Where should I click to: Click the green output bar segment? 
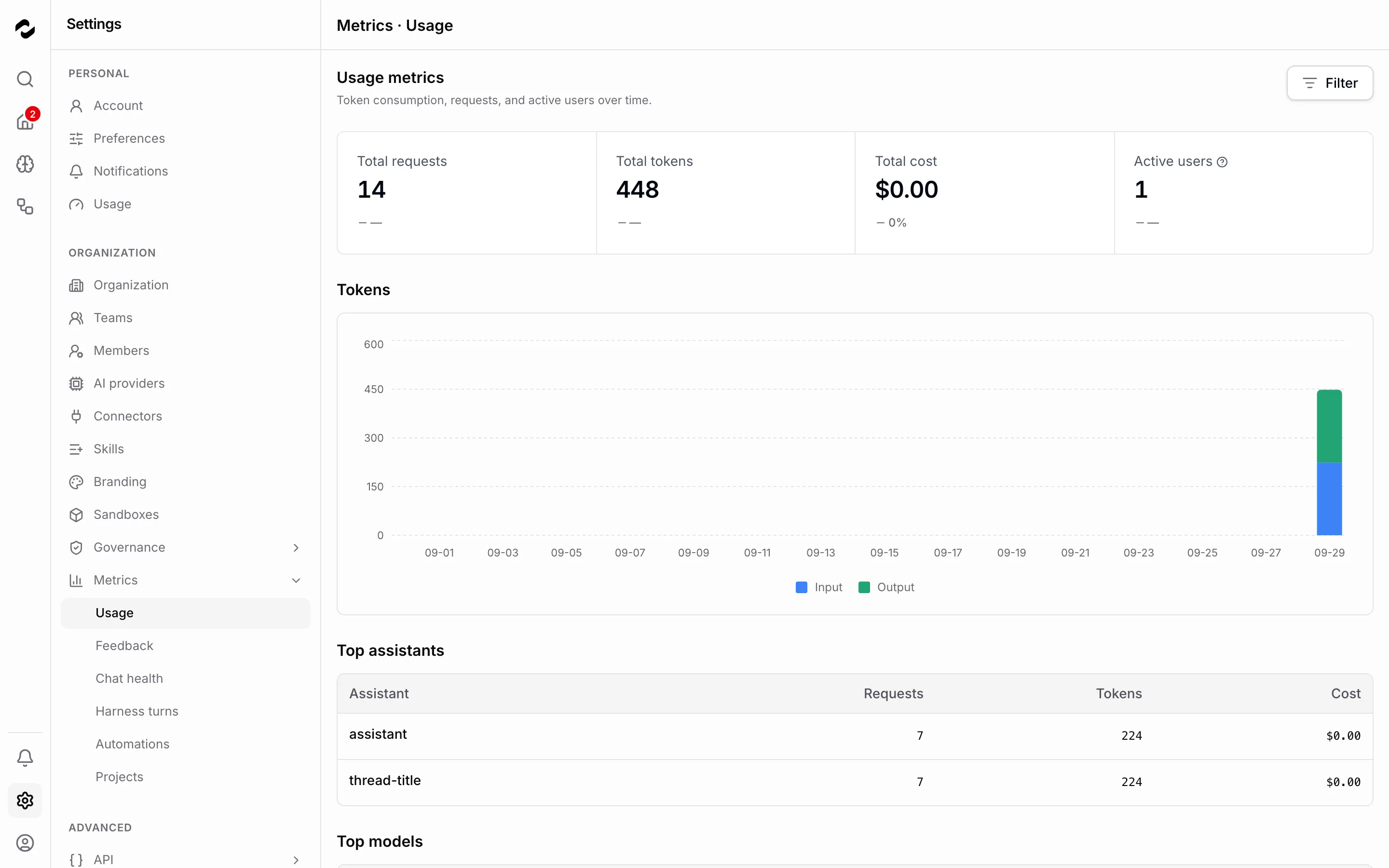pos(1329,426)
